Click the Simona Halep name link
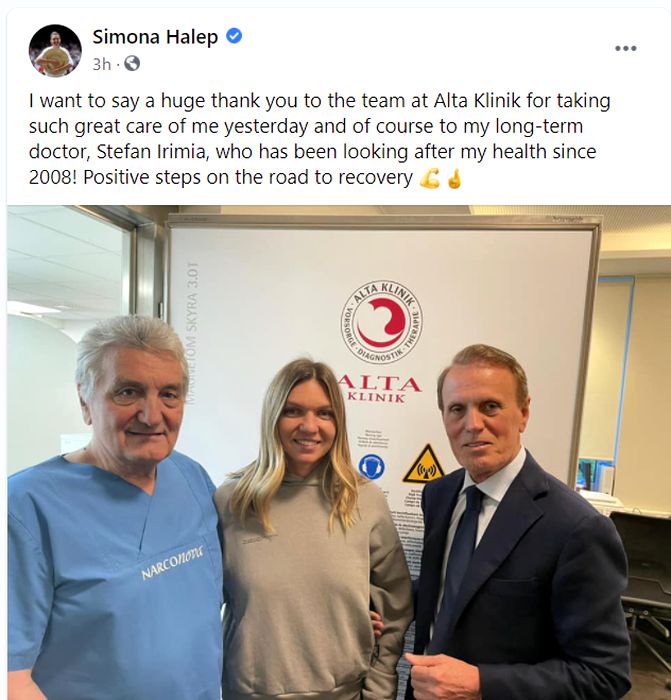671x700 pixels. 155,37
